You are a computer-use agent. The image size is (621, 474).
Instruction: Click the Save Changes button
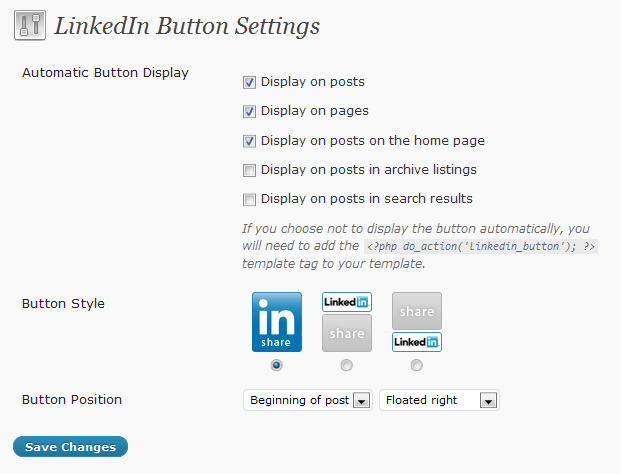[x=70, y=447]
